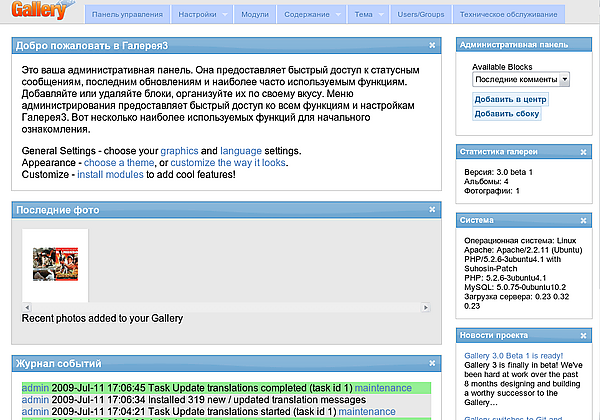Click the Версия: 3.0 beta 1 text

[x=498, y=172]
